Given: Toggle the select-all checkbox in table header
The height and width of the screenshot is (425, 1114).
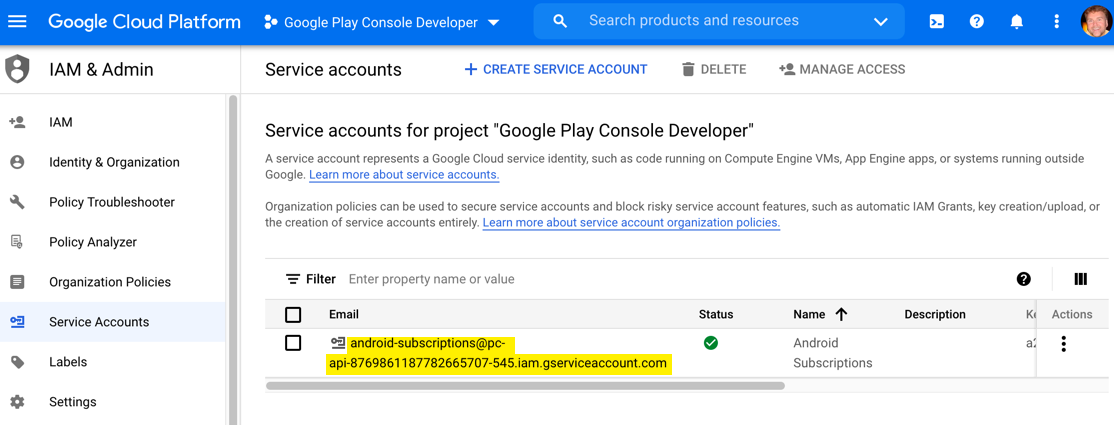Looking at the screenshot, I should tap(293, 314).
